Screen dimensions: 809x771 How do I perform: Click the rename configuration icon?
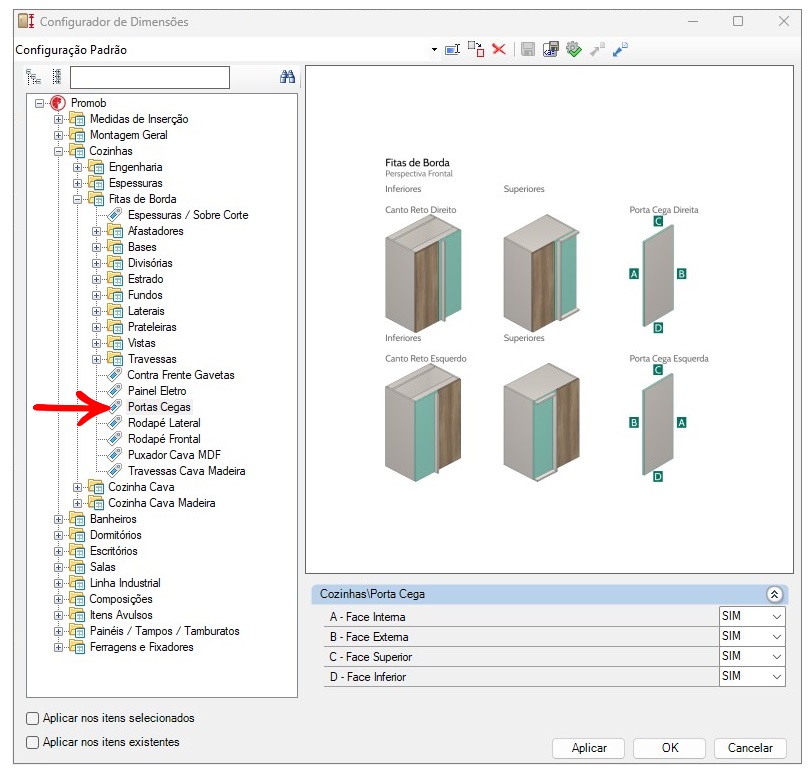coord(452,49)
